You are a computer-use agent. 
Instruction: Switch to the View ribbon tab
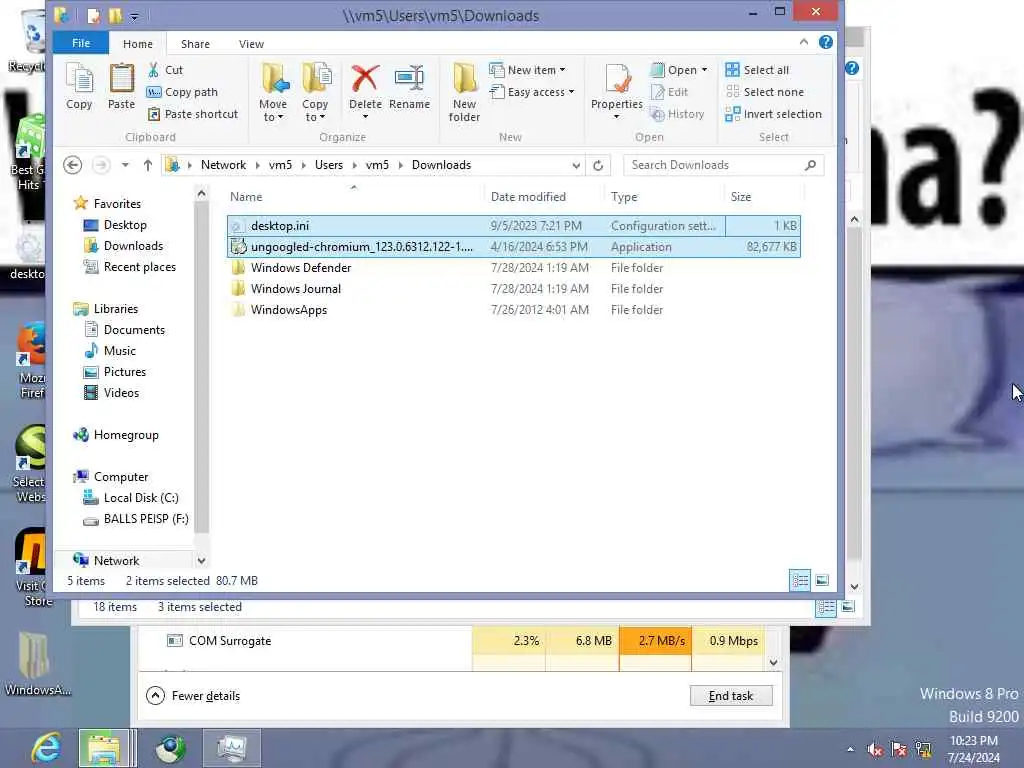point(251,44)
